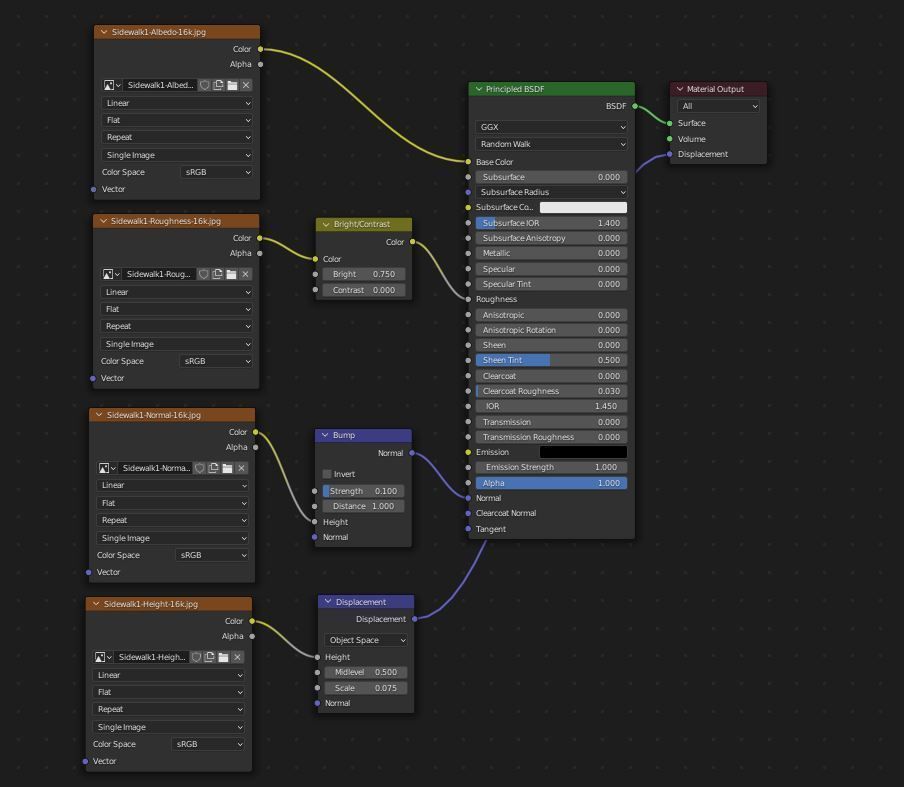Screen dimensions: 904x787
Task: Open the All target dropdown in Material Output
Action: click(x=718, y=106)
